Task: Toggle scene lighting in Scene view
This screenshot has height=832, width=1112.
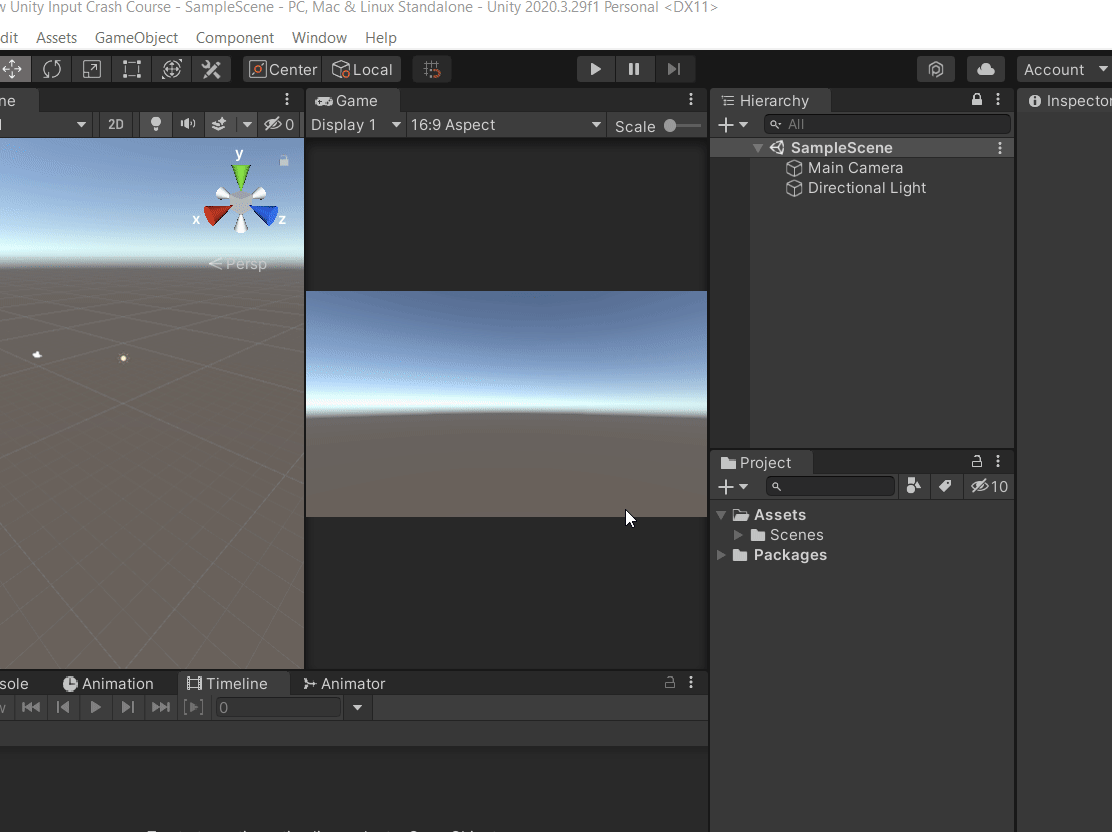Action: click(x=155, y=124)
